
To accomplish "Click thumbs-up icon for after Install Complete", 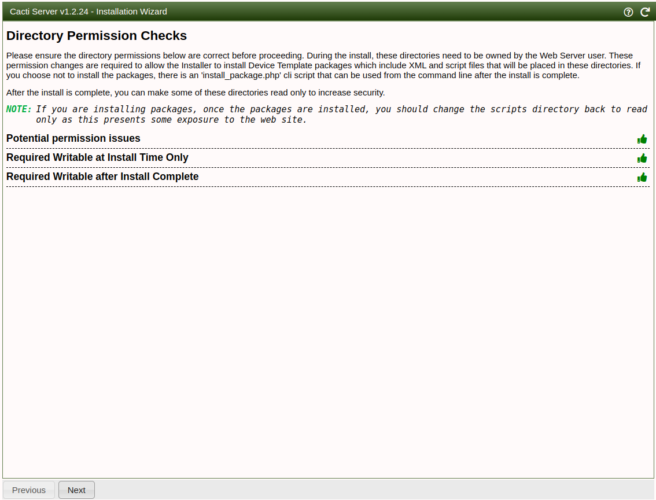I will point(642,177).
